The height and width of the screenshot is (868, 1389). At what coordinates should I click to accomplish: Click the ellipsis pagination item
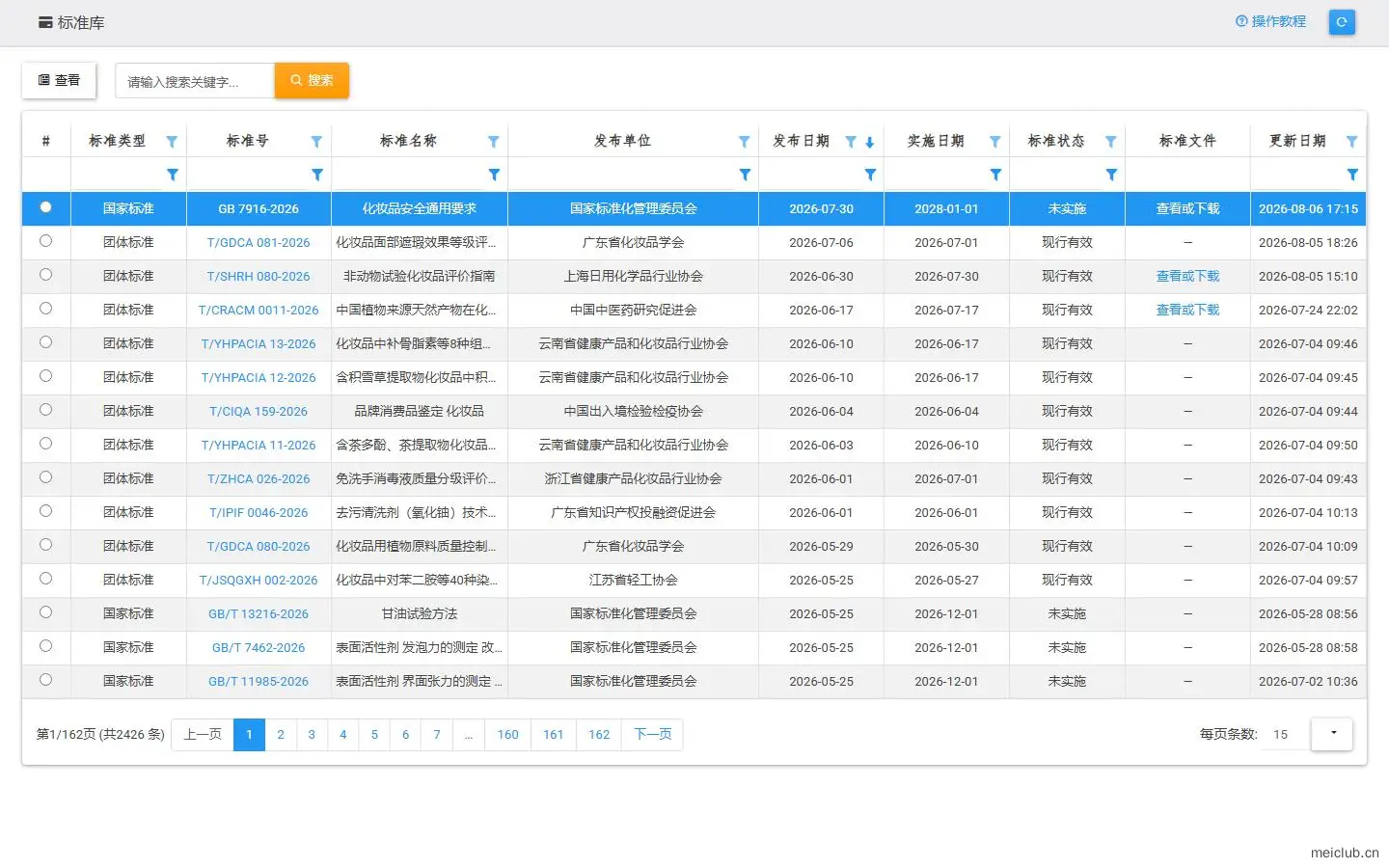[469, 735]
